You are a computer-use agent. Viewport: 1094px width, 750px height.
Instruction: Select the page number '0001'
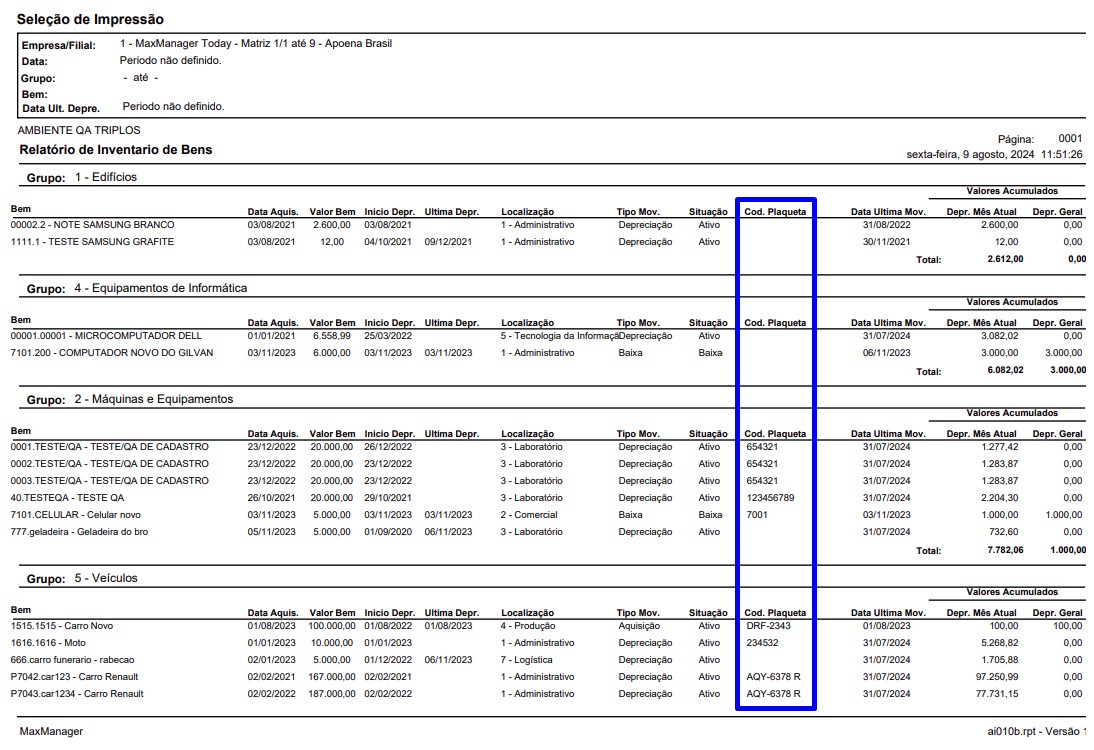(1070, 138)
